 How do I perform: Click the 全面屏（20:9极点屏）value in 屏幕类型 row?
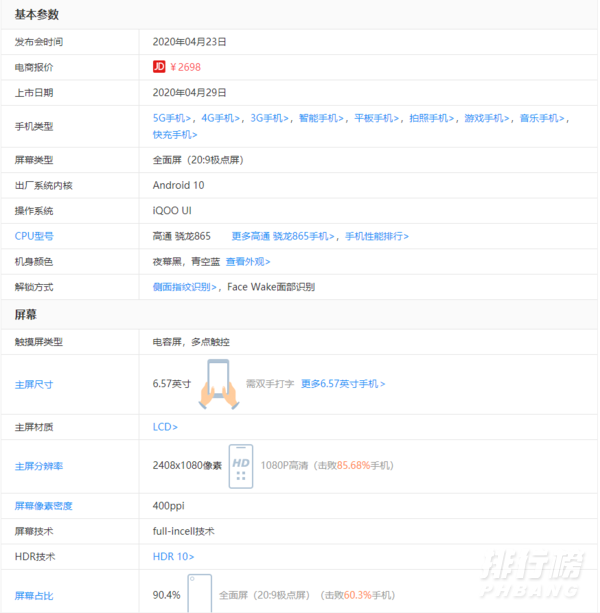[199, 160]
